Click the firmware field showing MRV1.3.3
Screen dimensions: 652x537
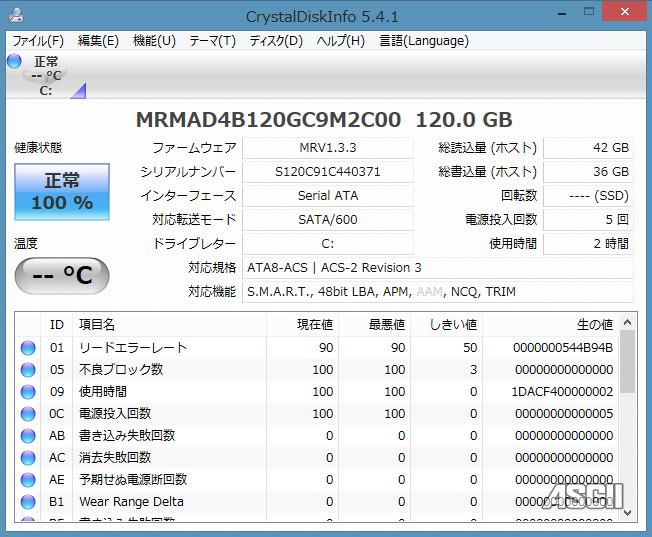[x=327, y=148]
